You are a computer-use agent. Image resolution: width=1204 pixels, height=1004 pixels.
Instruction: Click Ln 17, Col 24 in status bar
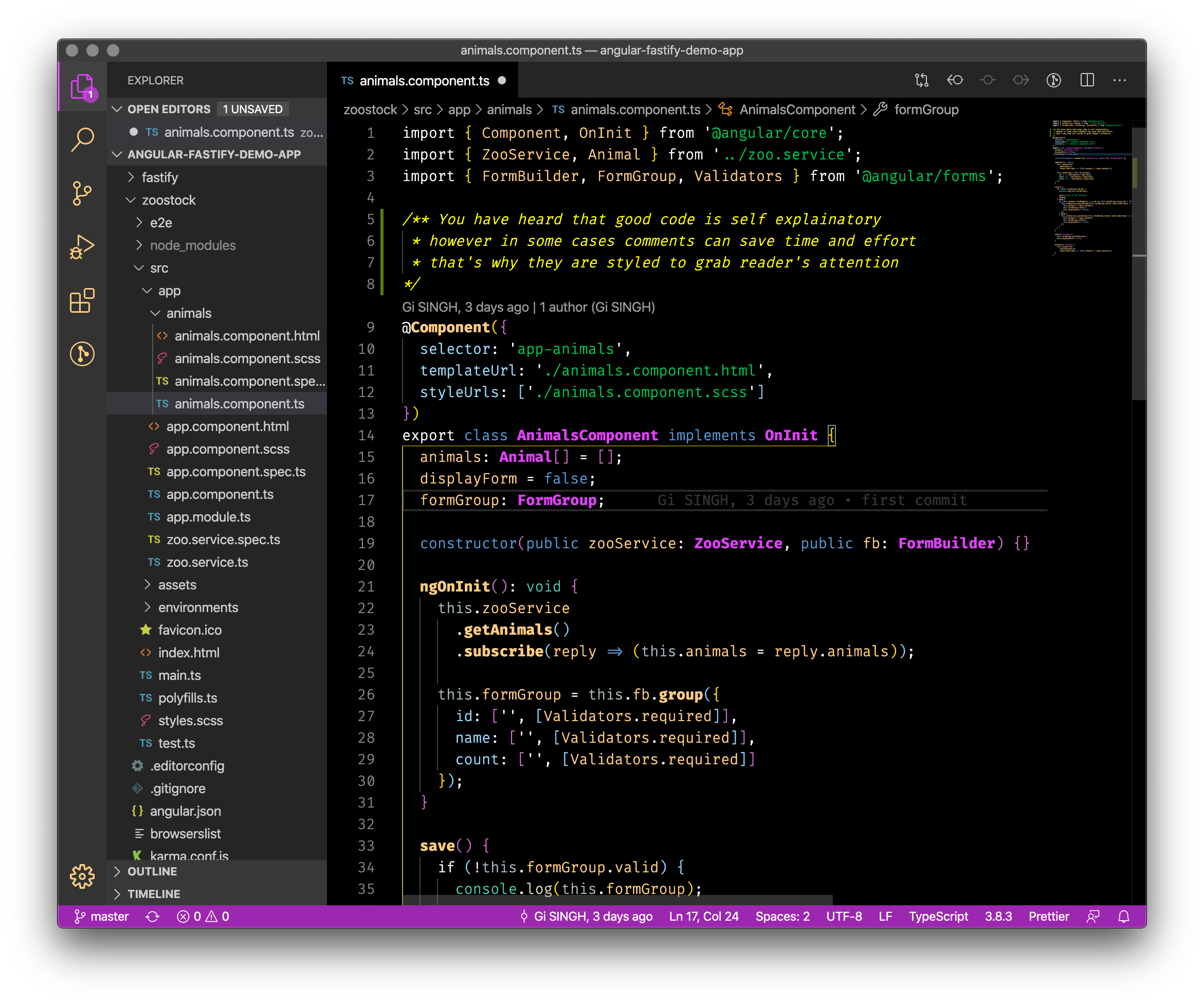click(703, 916)
